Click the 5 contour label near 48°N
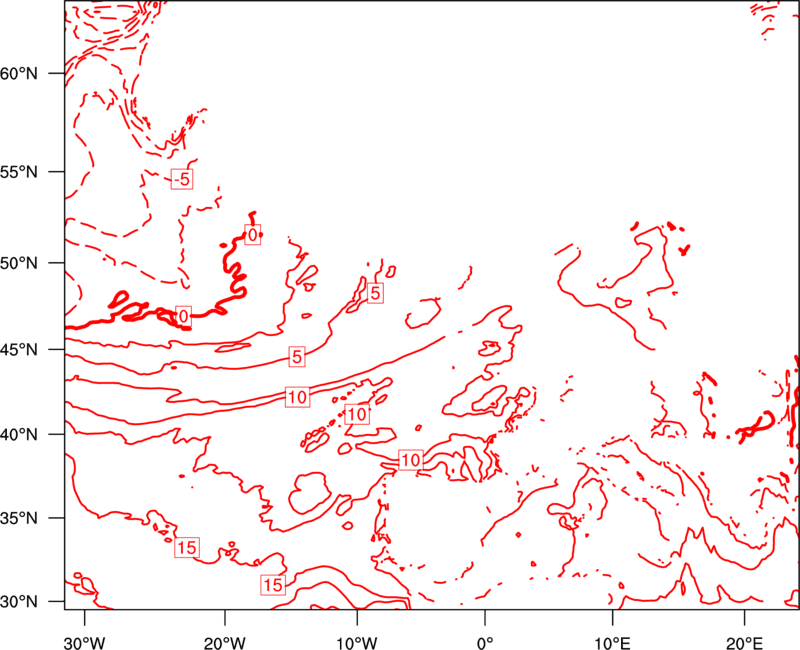800x650 pixels. [x=375, y=293]
